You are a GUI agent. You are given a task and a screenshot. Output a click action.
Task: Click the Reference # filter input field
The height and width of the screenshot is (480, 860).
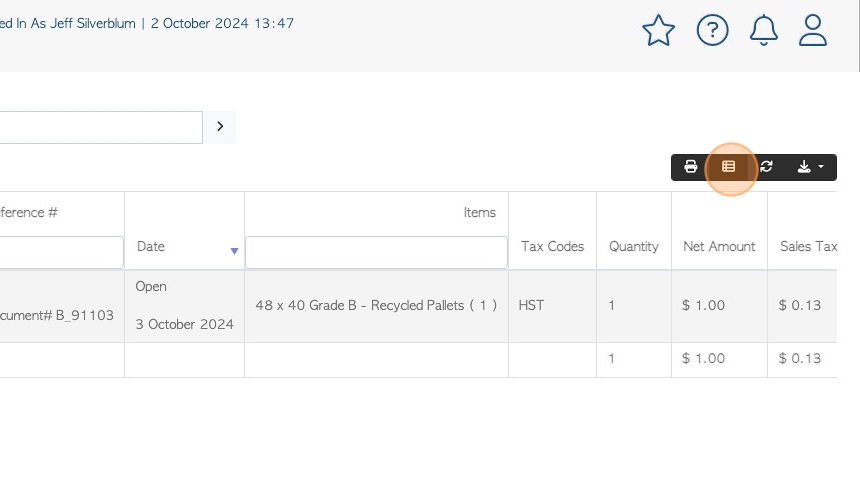pyautogui.click(x=61, y=252)
